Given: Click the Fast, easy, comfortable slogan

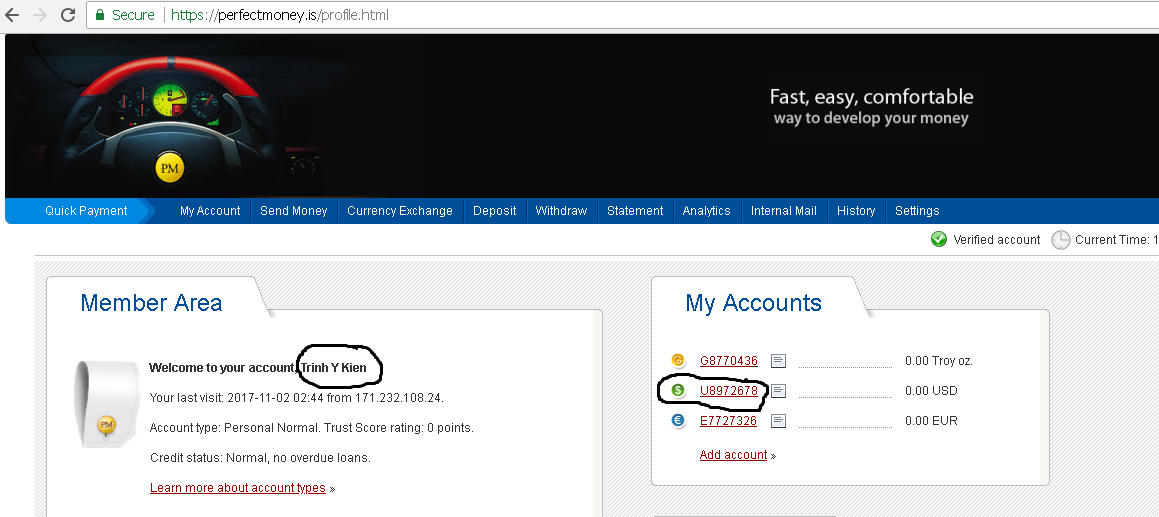Looking at the screenshot, I should pos(871,97).
